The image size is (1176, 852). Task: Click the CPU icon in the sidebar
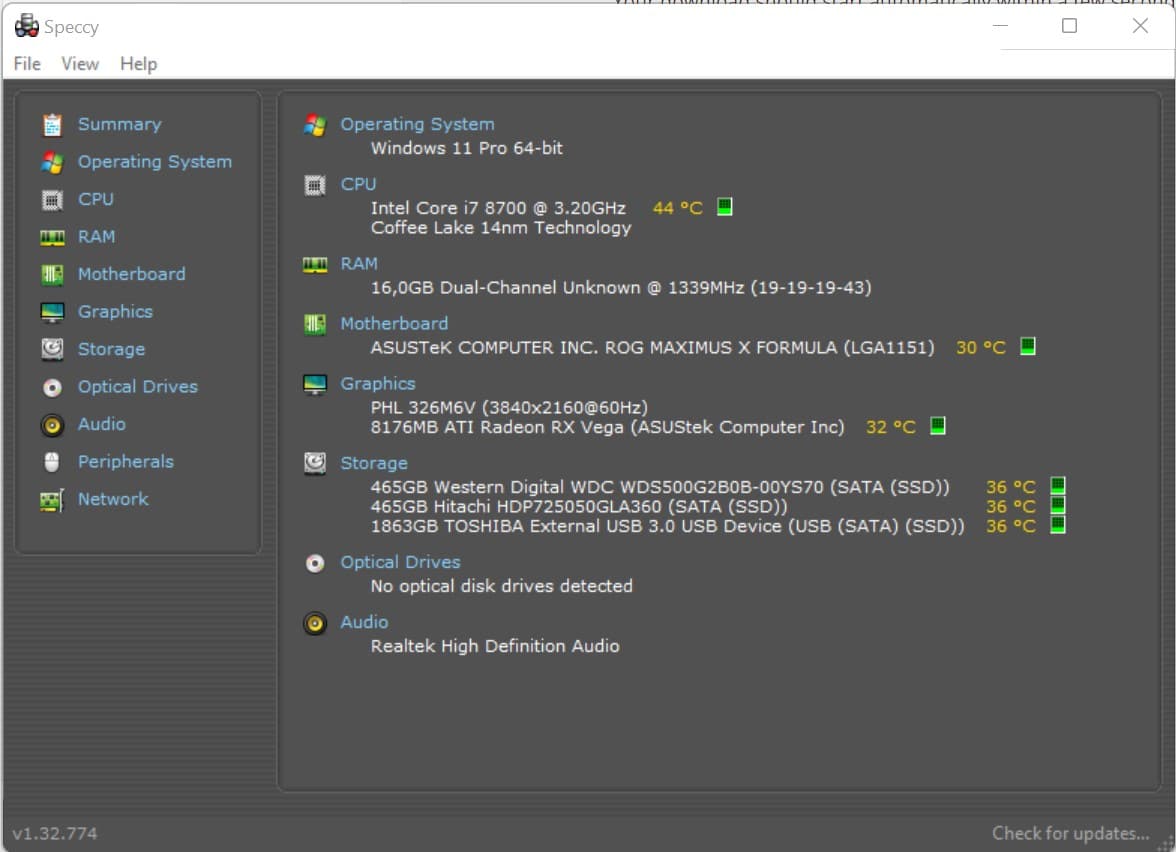(x=51, y=199)
